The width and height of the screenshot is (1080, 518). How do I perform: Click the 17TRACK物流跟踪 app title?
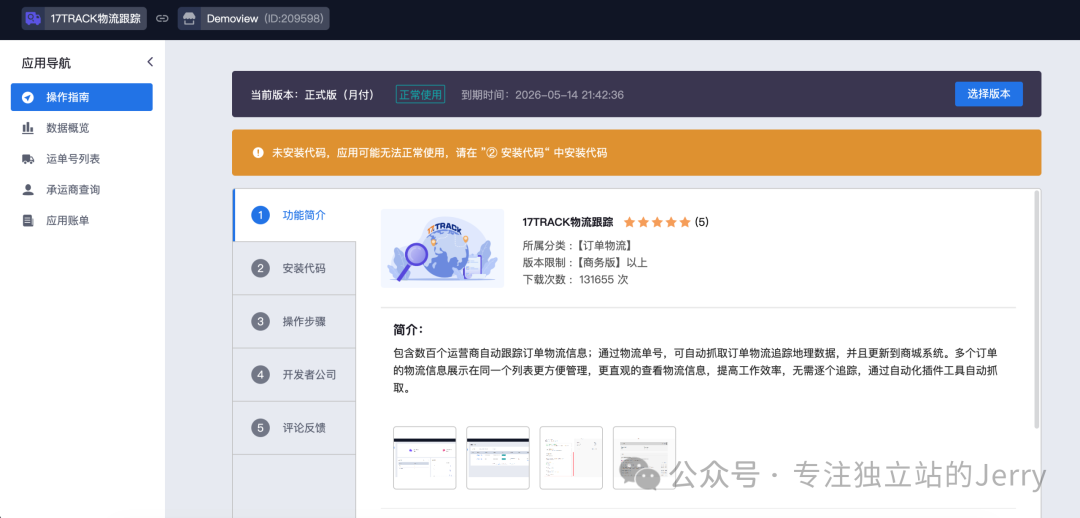pos(568,222)
